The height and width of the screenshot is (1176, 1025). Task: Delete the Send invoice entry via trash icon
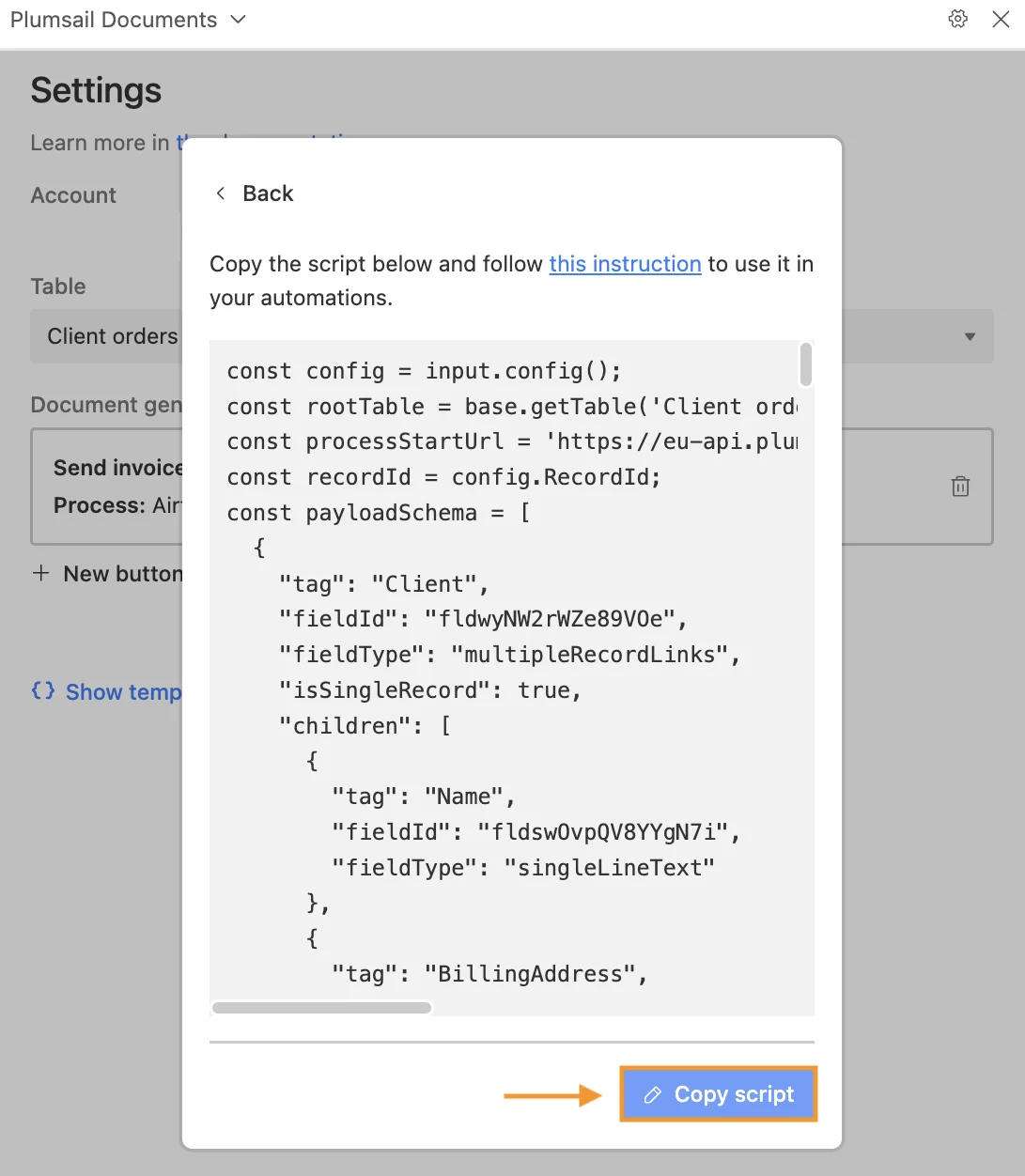coord(960,487)
